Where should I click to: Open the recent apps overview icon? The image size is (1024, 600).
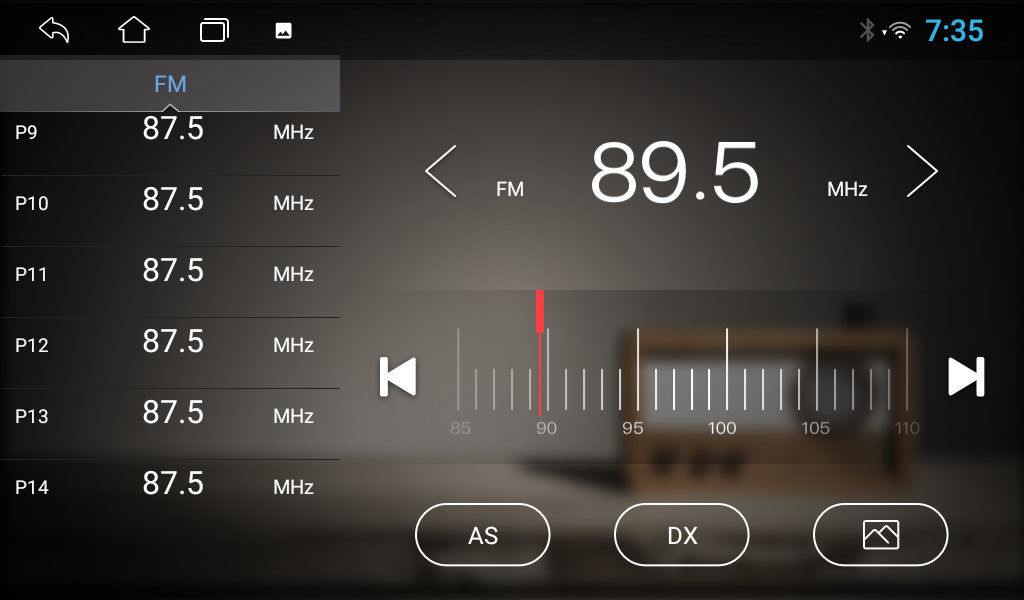[214, 30]
